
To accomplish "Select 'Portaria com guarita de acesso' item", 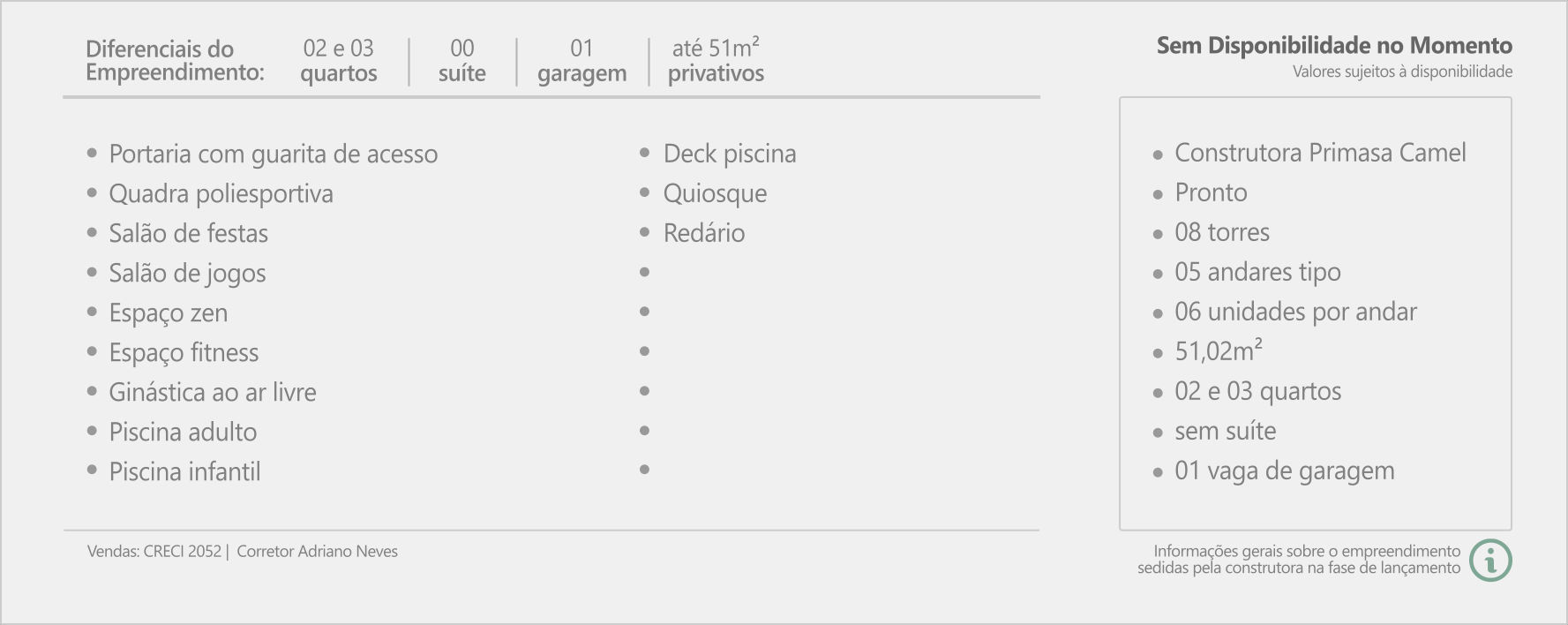I will (273, 154).
